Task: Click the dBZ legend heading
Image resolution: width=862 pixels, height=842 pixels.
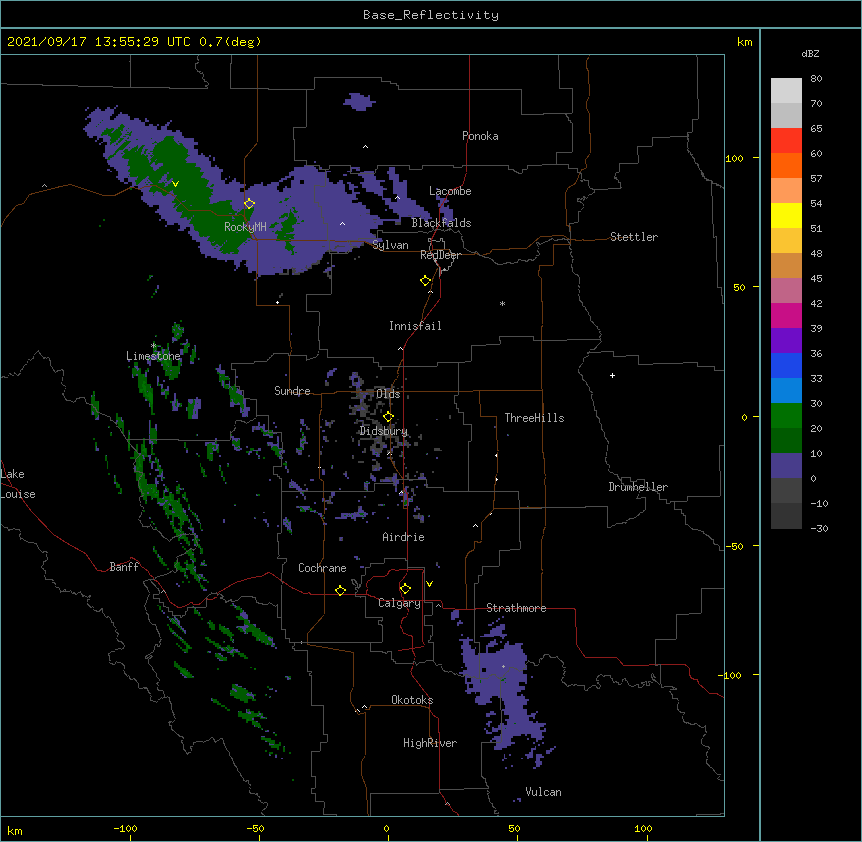Action: click(x=810, y=54)
